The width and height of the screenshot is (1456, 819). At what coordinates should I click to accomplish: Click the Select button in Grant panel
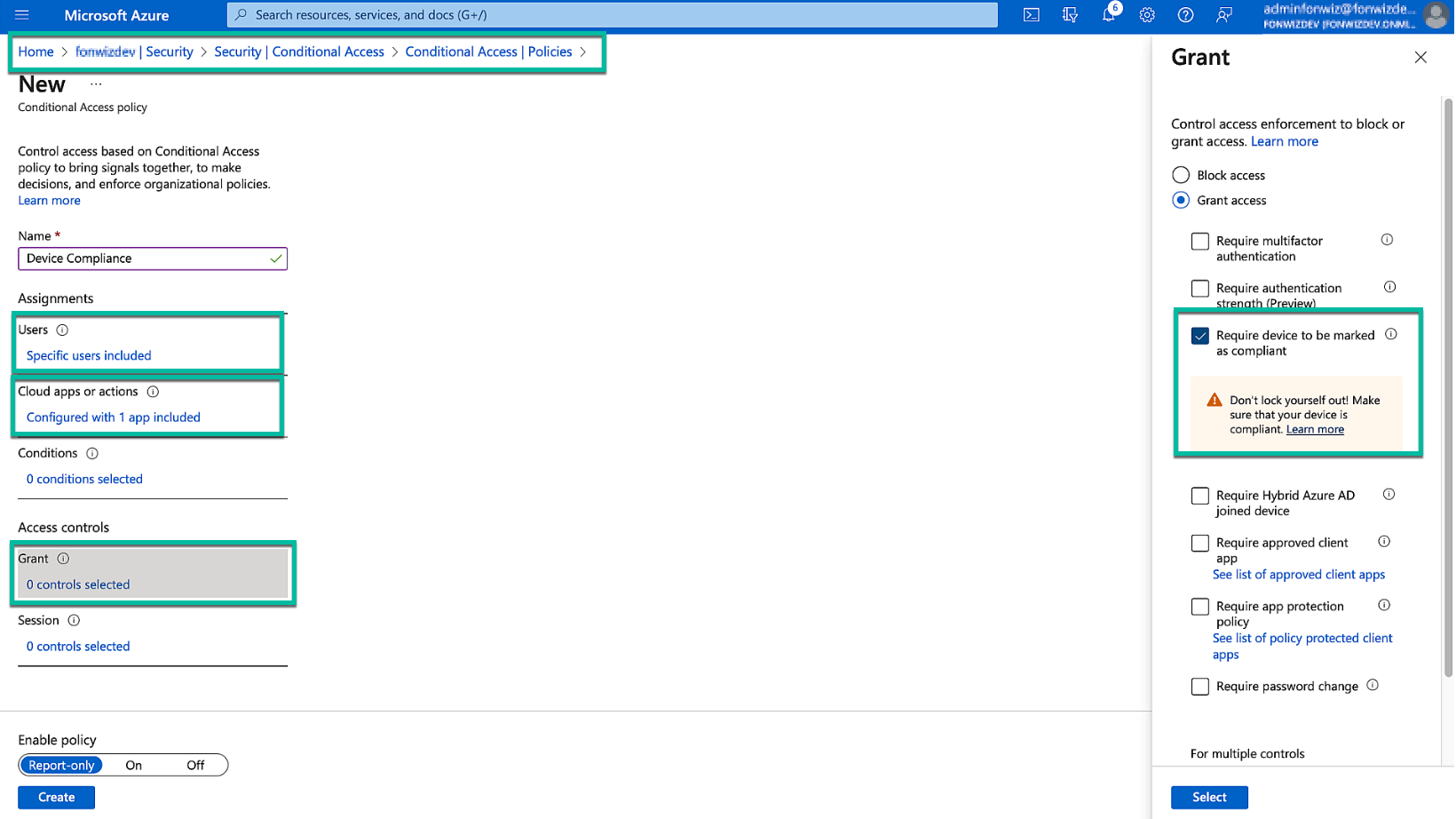click(x=1208, y=797)
